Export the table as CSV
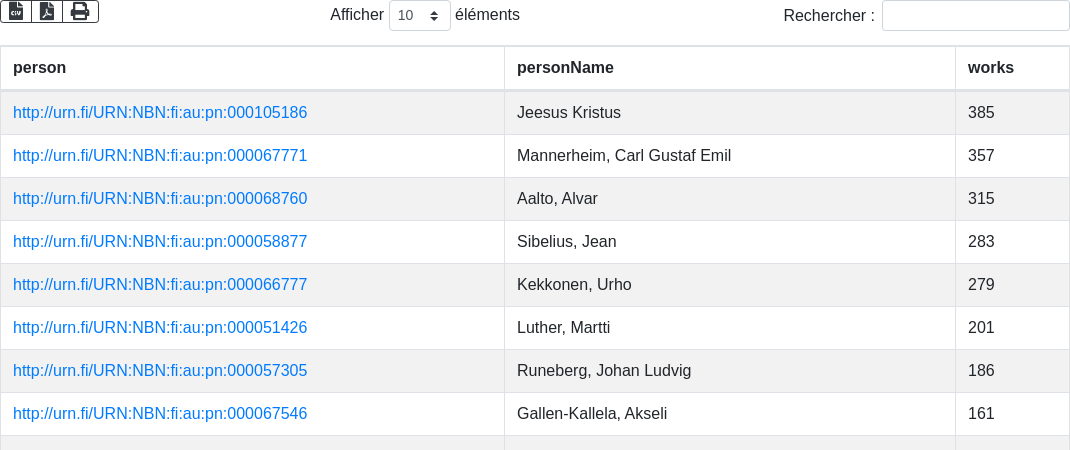Viewport: 1070px width, 450px height. point(16,11)
